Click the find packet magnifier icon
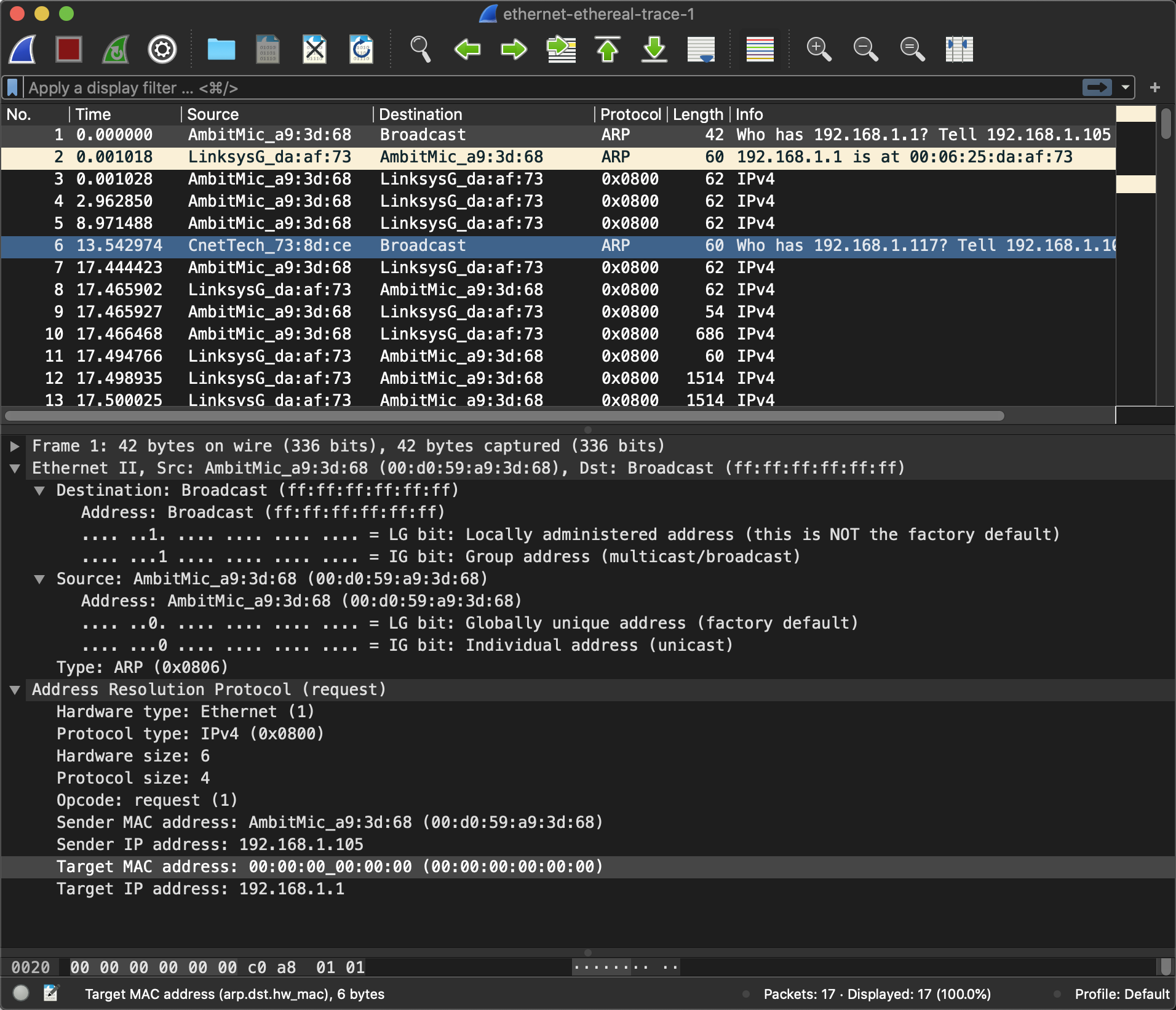1176x1010 pixels. 420,49
